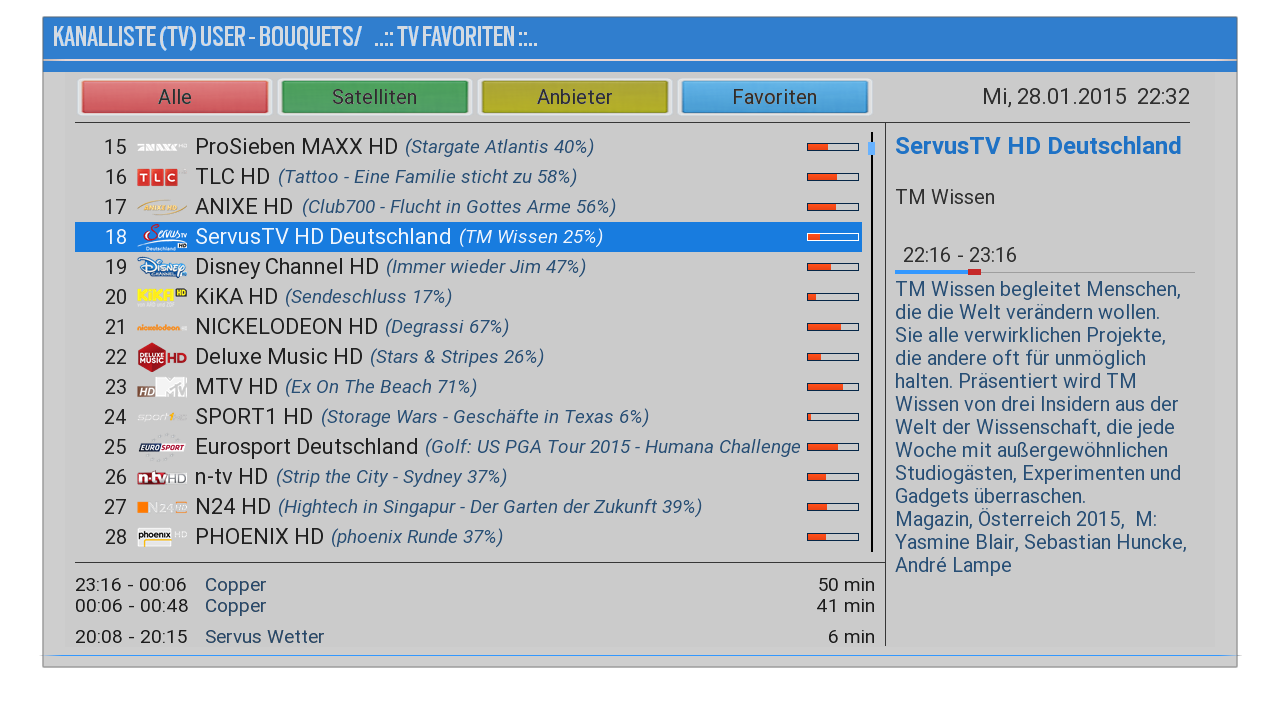Click the TLC channel logo icon
This screenshot has width=1280, height=720.
(161, 177)
